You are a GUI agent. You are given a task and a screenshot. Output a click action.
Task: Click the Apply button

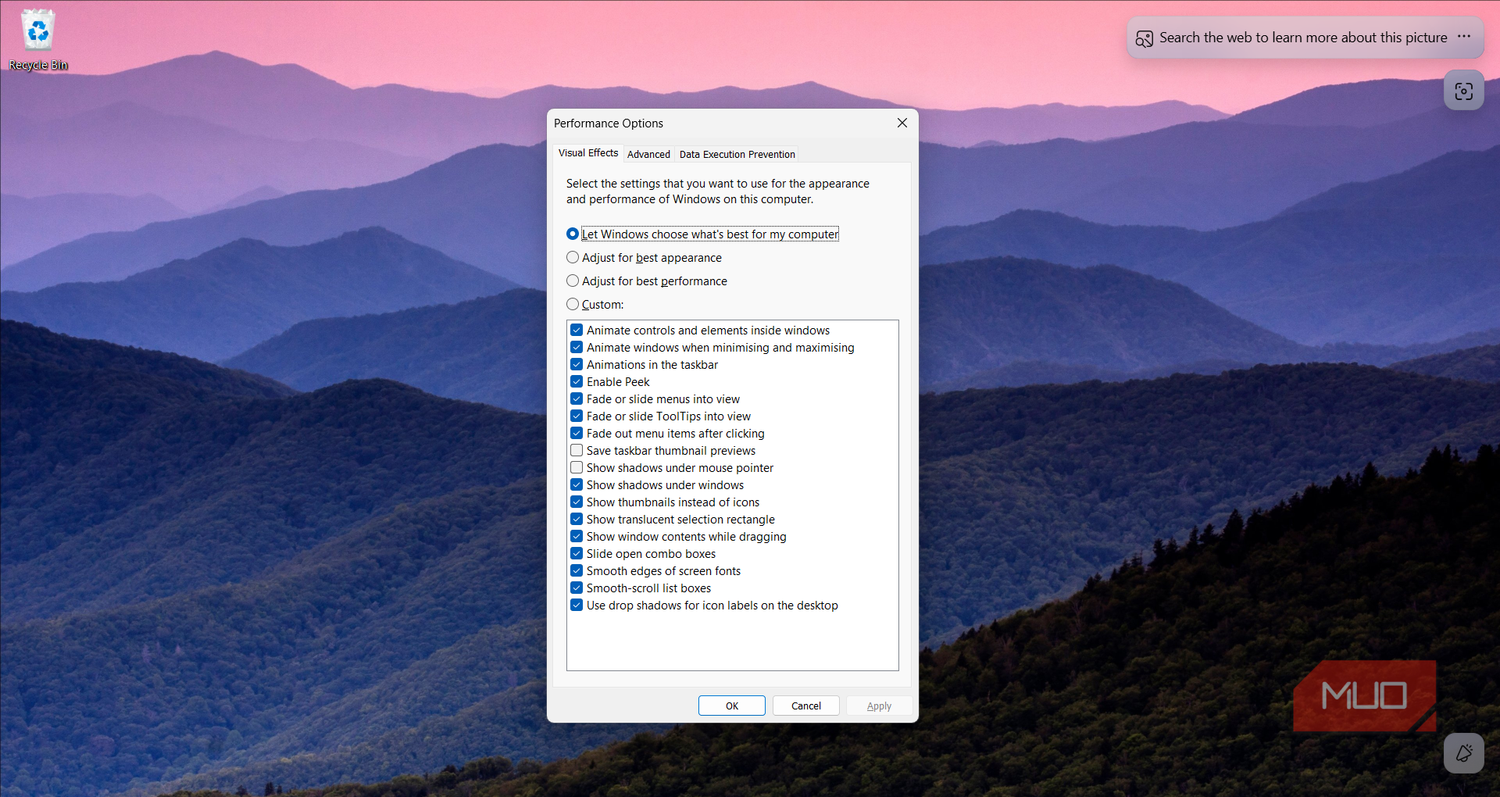[x=879, y=706]
